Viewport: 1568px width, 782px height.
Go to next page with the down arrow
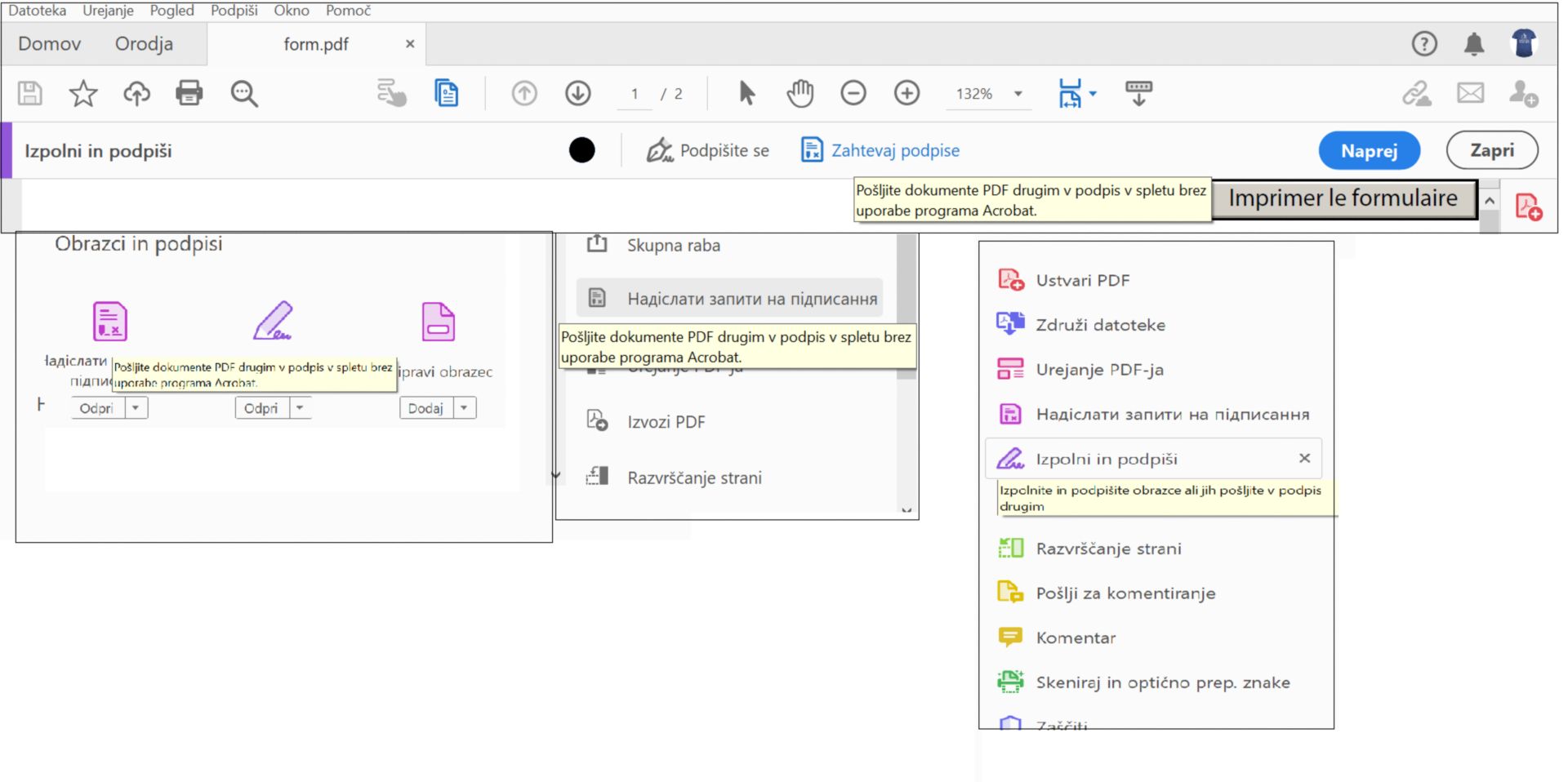click(578, 93)
